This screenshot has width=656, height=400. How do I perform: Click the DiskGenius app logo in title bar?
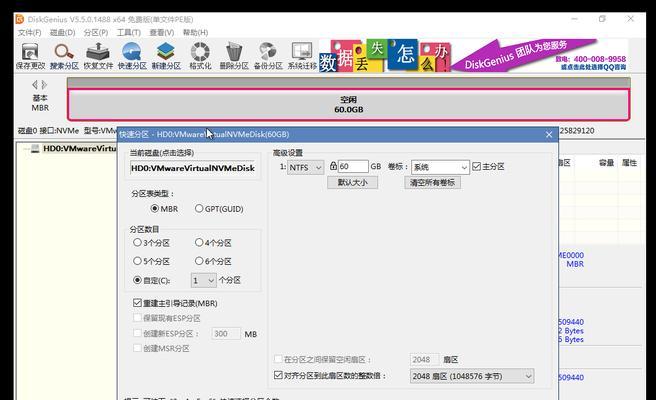pos(20,19)
